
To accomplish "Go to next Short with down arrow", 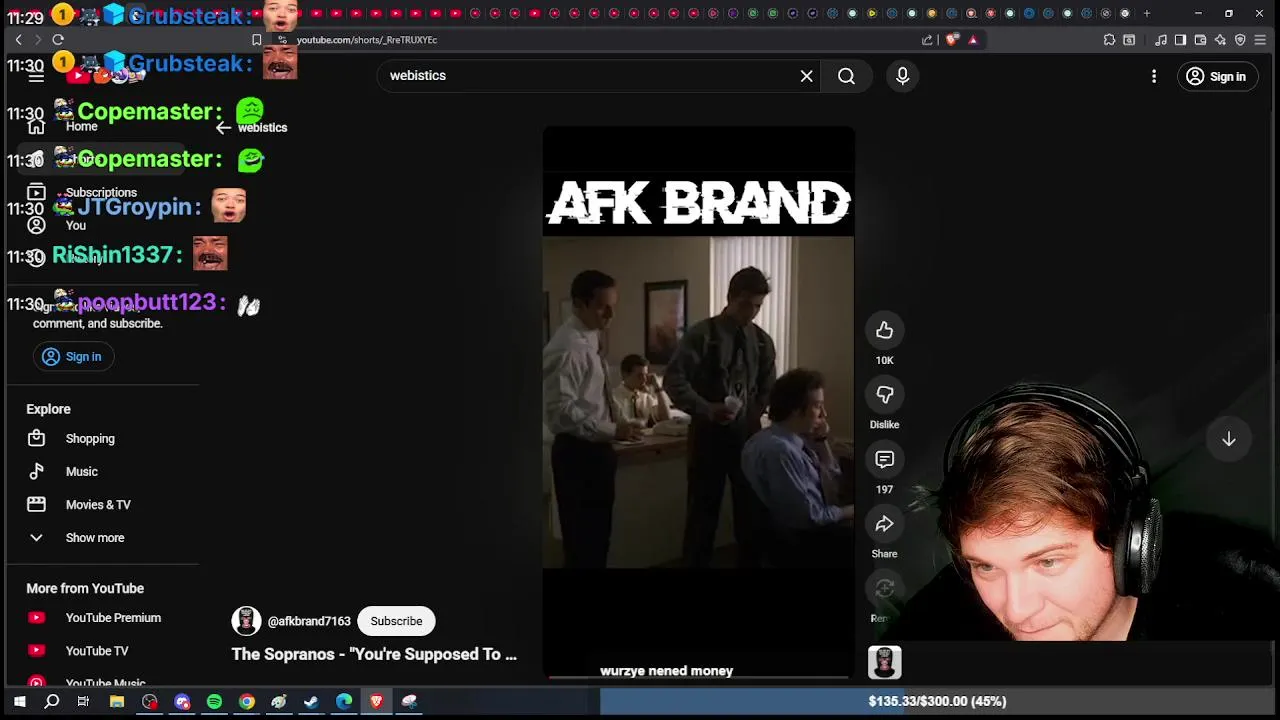I will click(1229, 439).
